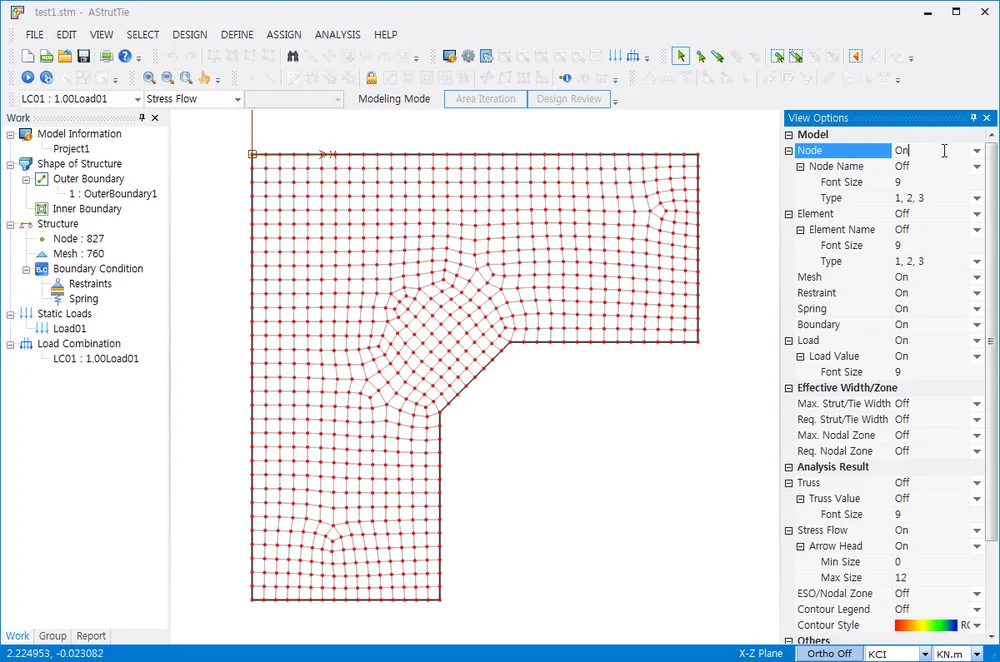The width and height of the screenshot is (1000, 662).
Task: Click the Design Review button
Action: [569, 99]
